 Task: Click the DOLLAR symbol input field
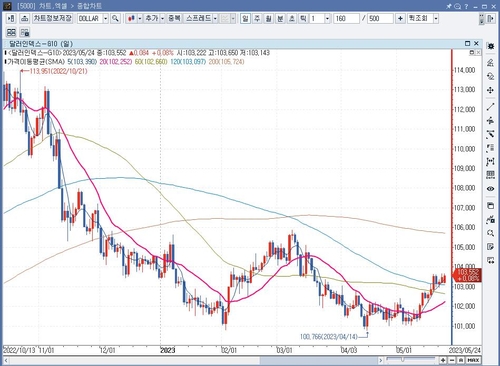[90, 18]
